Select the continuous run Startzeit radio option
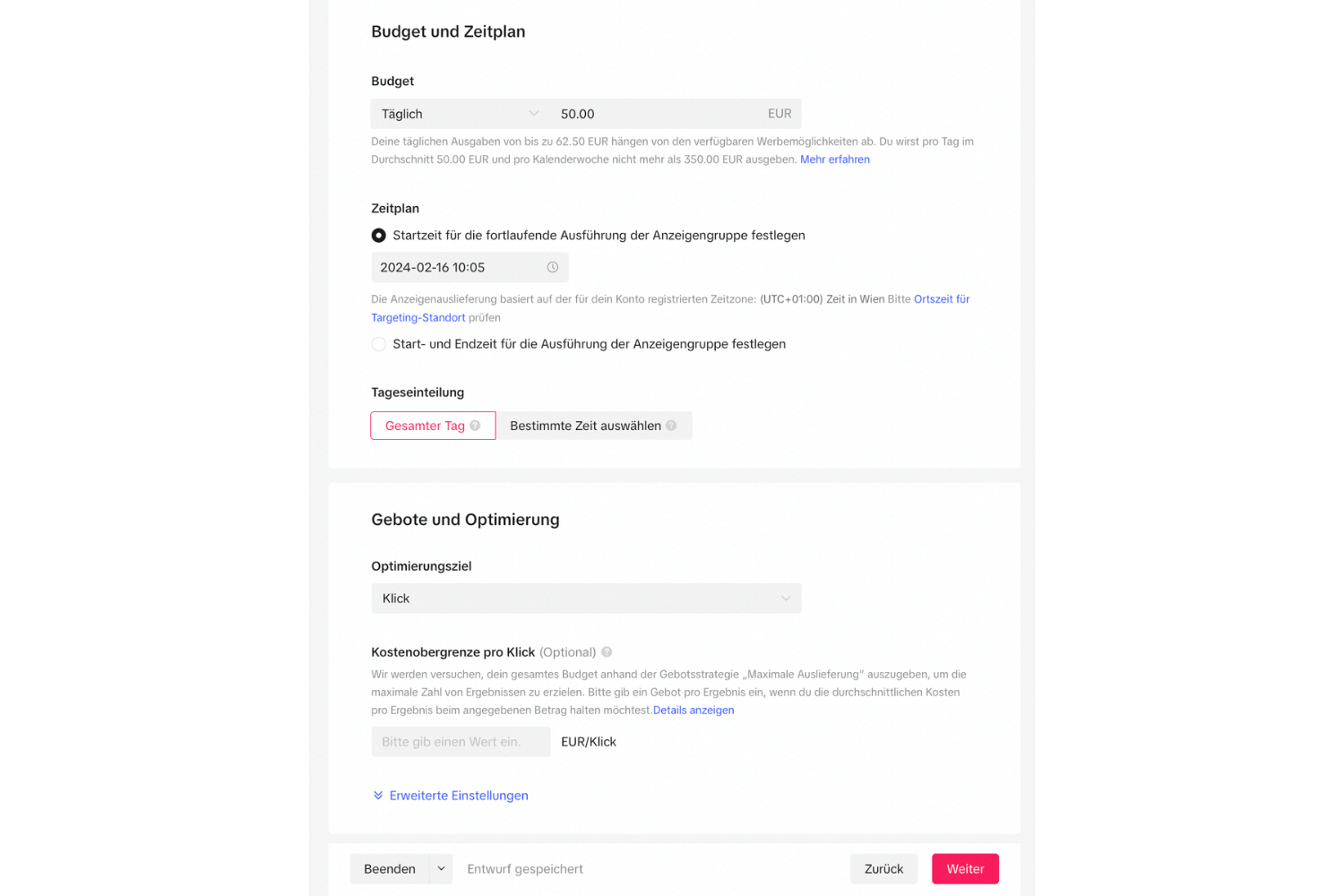This screenshot has width=1344, height=896. [x=379, y=236]
